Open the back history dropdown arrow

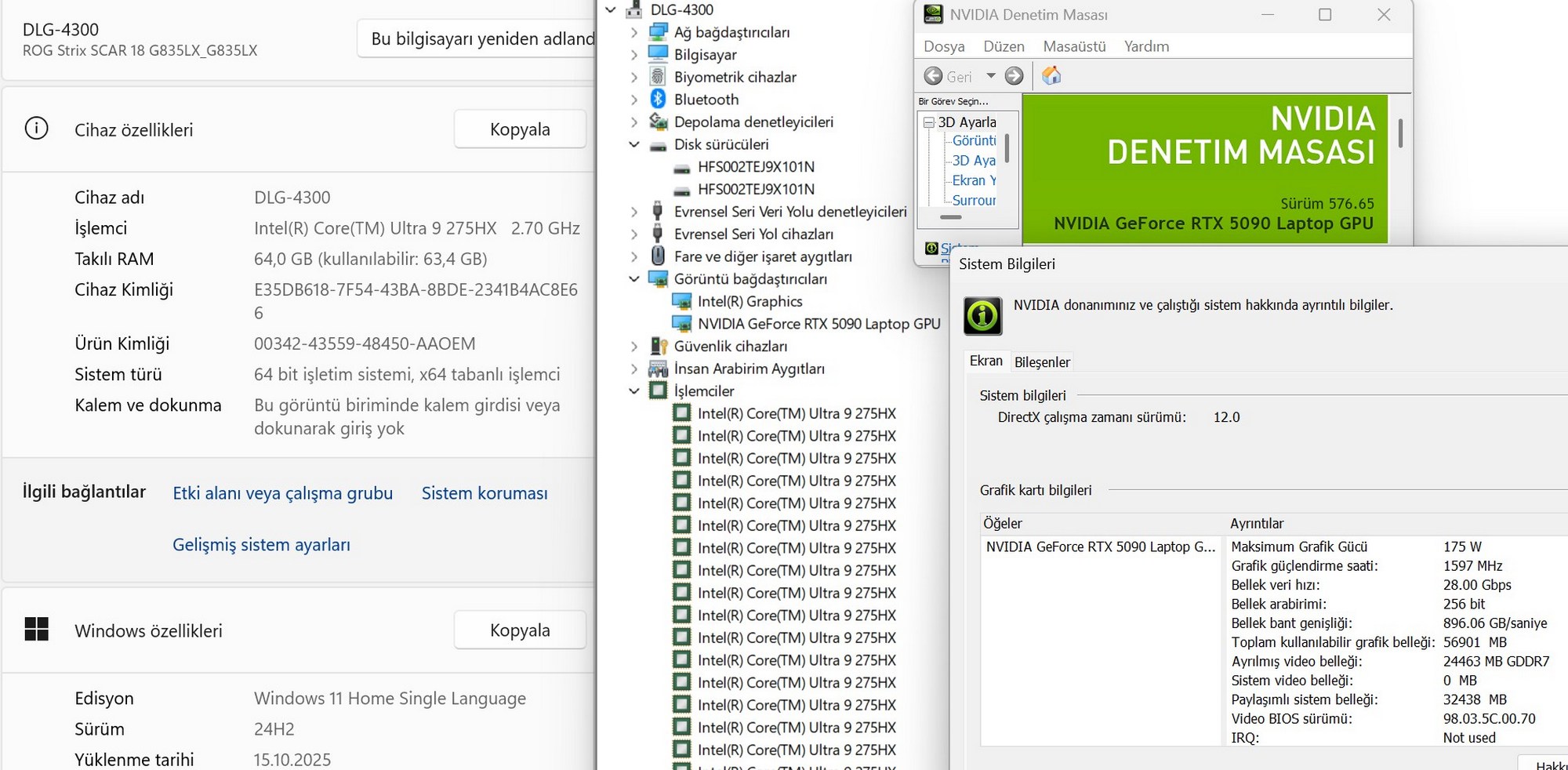pyautogui.click(x=991, y=76)
